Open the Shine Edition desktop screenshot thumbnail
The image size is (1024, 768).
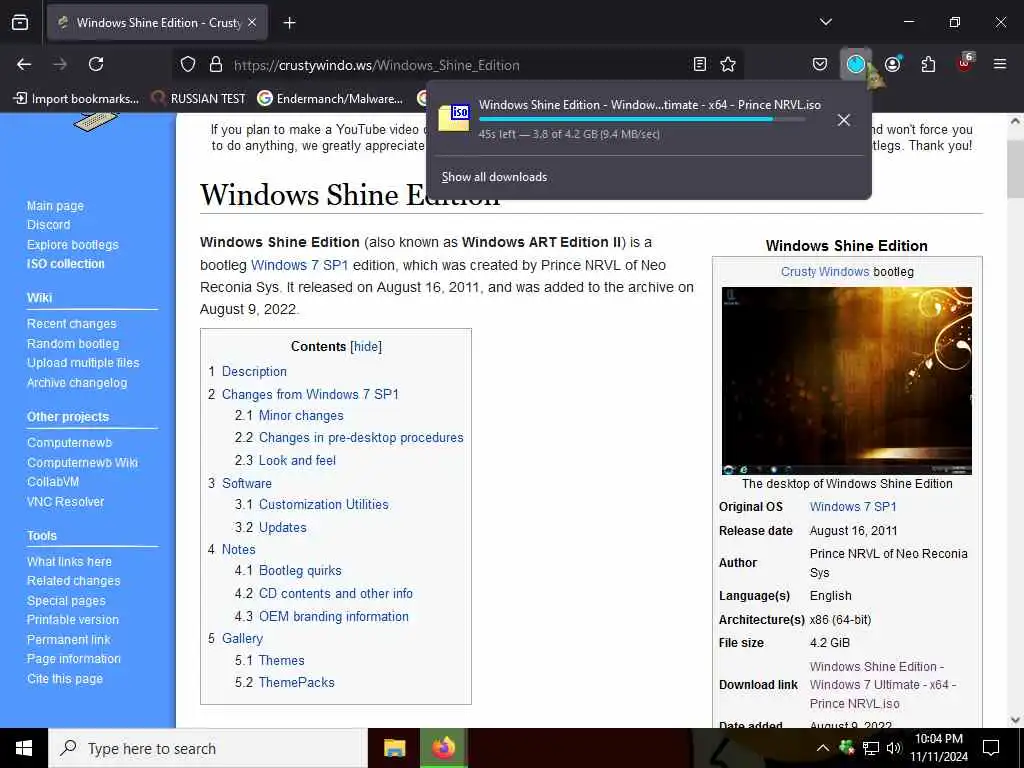click(x=846, y=381)
